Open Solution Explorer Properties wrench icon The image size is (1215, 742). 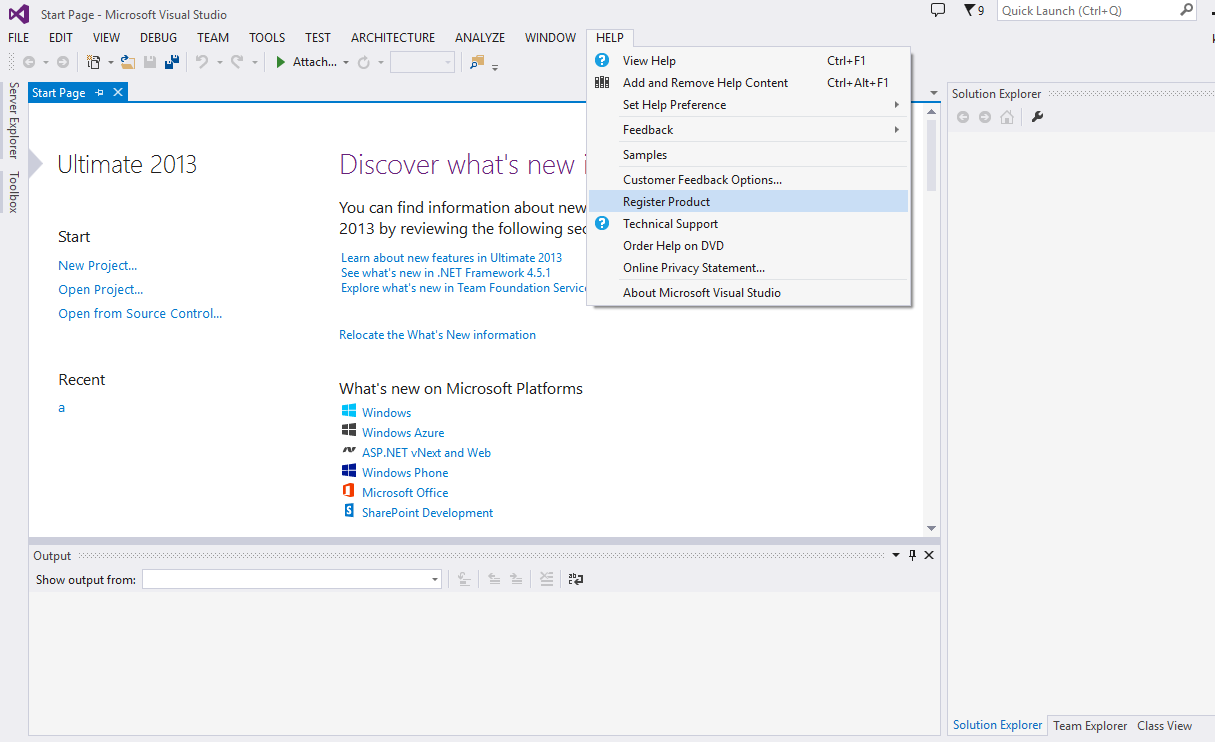coord(1037,117)
